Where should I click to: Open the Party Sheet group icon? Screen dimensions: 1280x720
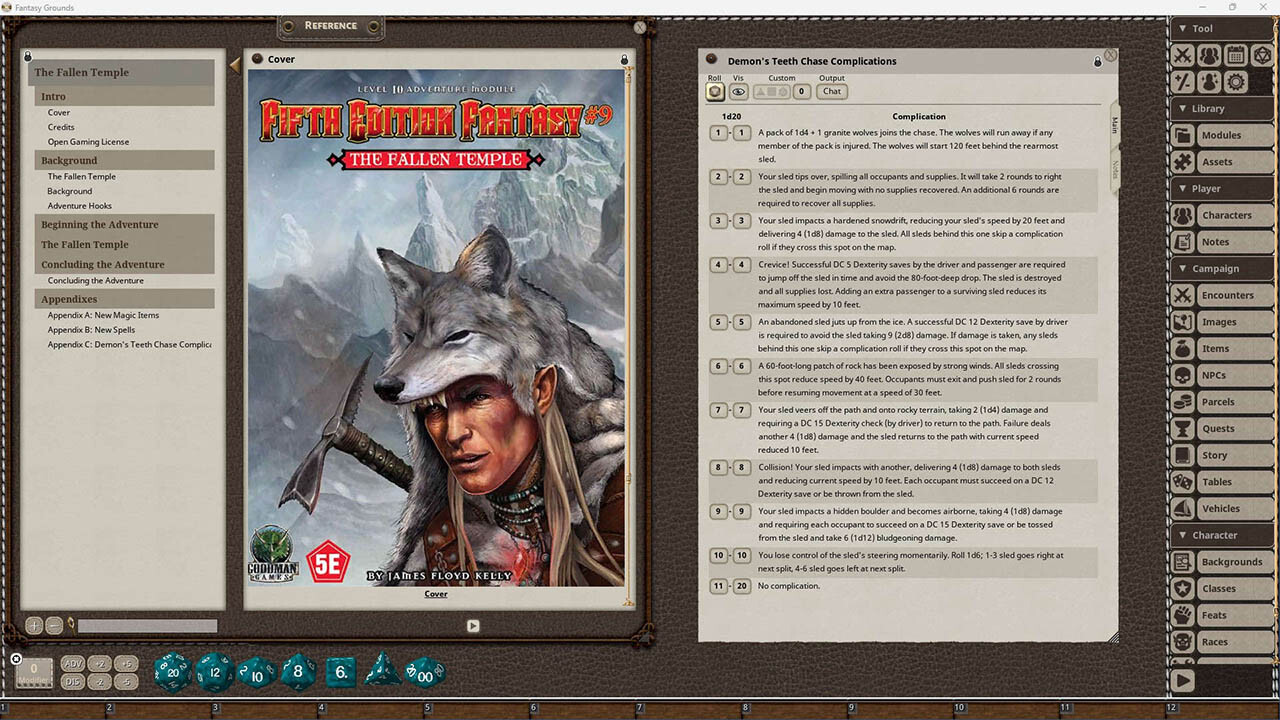[x=1209, y=55]
